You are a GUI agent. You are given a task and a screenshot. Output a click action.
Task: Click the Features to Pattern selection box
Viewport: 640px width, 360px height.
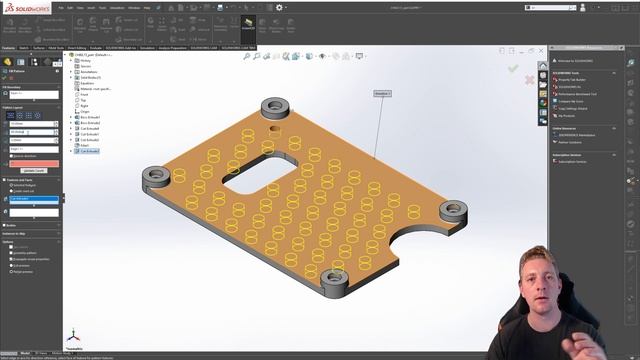point(34,200)
